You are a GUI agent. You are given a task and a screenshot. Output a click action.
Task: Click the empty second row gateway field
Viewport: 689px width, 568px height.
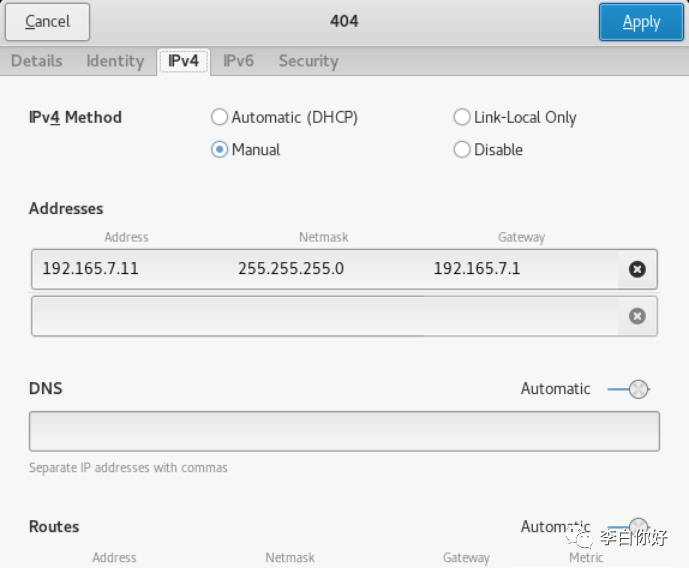point(521,316)
